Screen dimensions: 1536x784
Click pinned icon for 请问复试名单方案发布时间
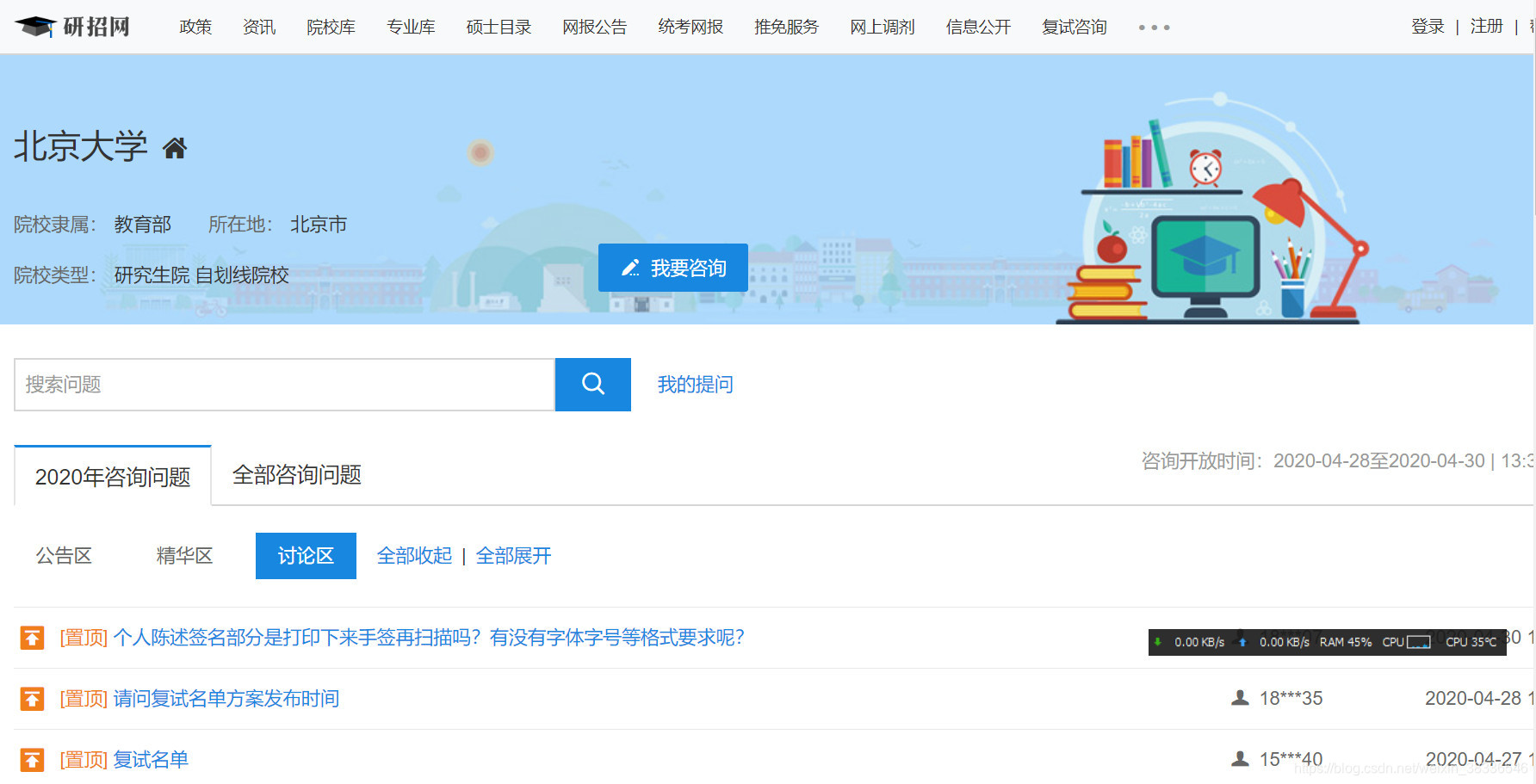click(32, 699)
